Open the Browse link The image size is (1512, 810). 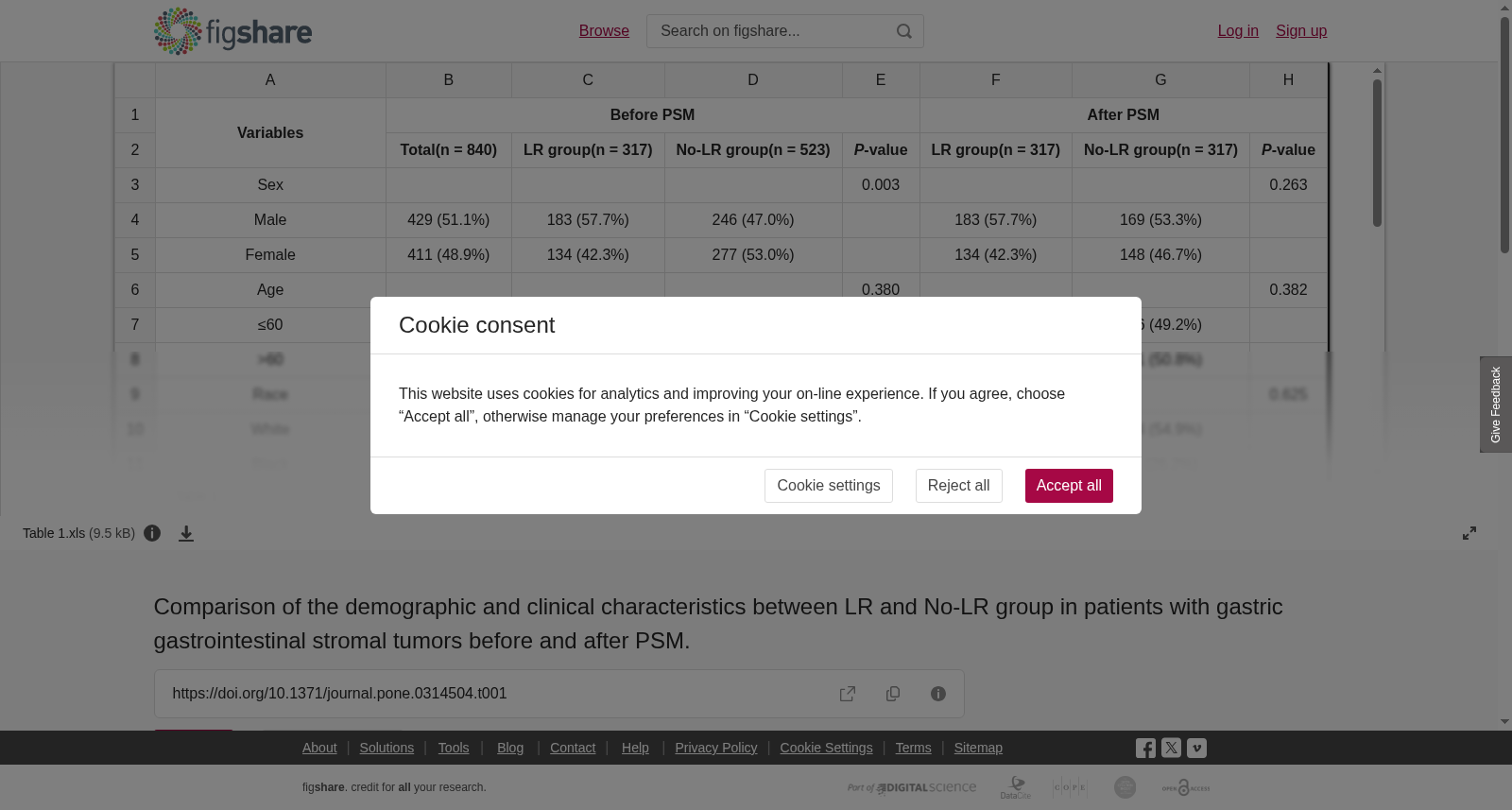click(604, 31)
